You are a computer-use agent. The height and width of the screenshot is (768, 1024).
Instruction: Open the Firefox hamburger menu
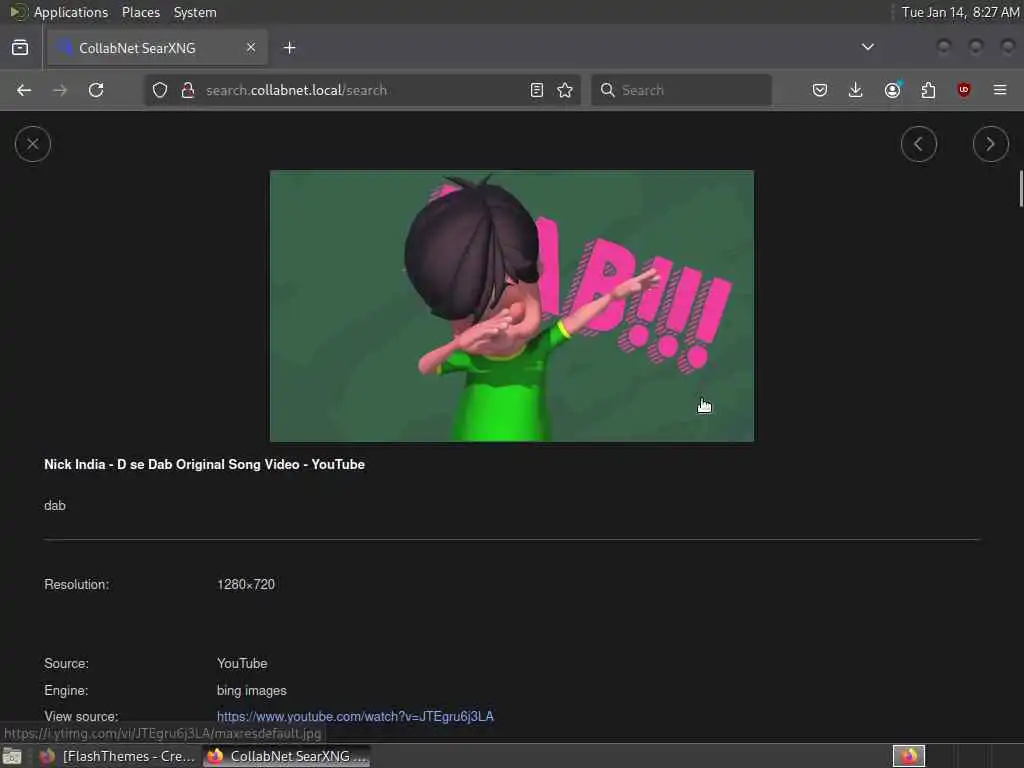[x=1000, y=90]
